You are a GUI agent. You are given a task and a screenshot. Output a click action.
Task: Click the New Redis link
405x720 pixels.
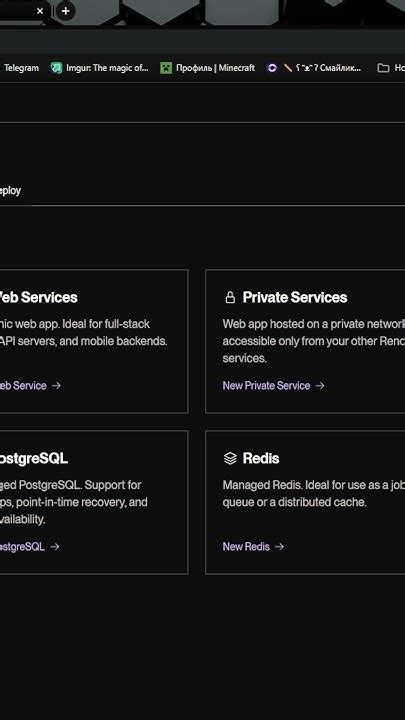(246, 546)
